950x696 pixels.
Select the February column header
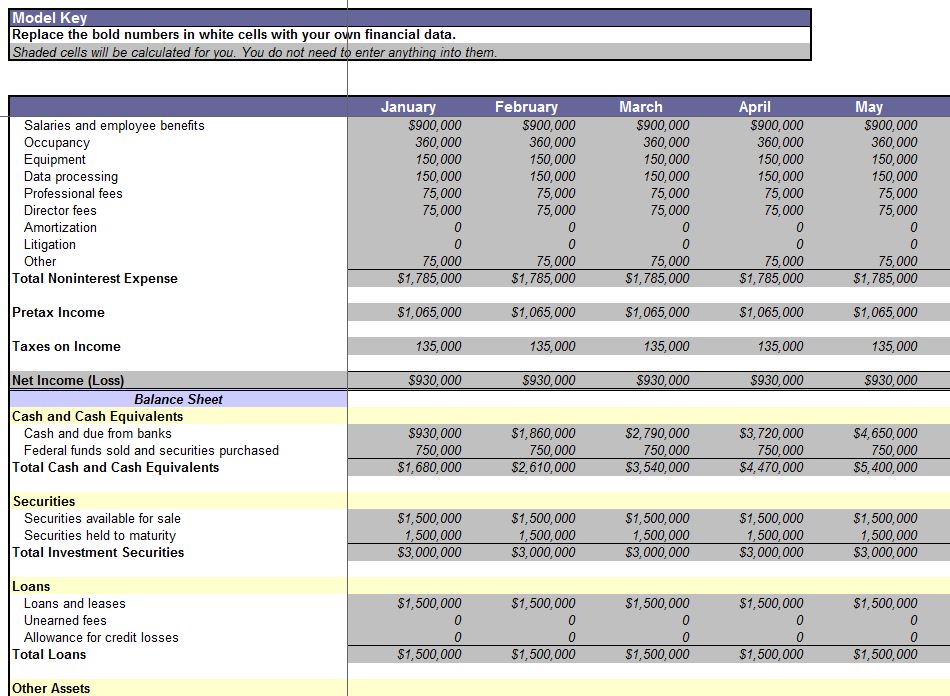[526, 107]
